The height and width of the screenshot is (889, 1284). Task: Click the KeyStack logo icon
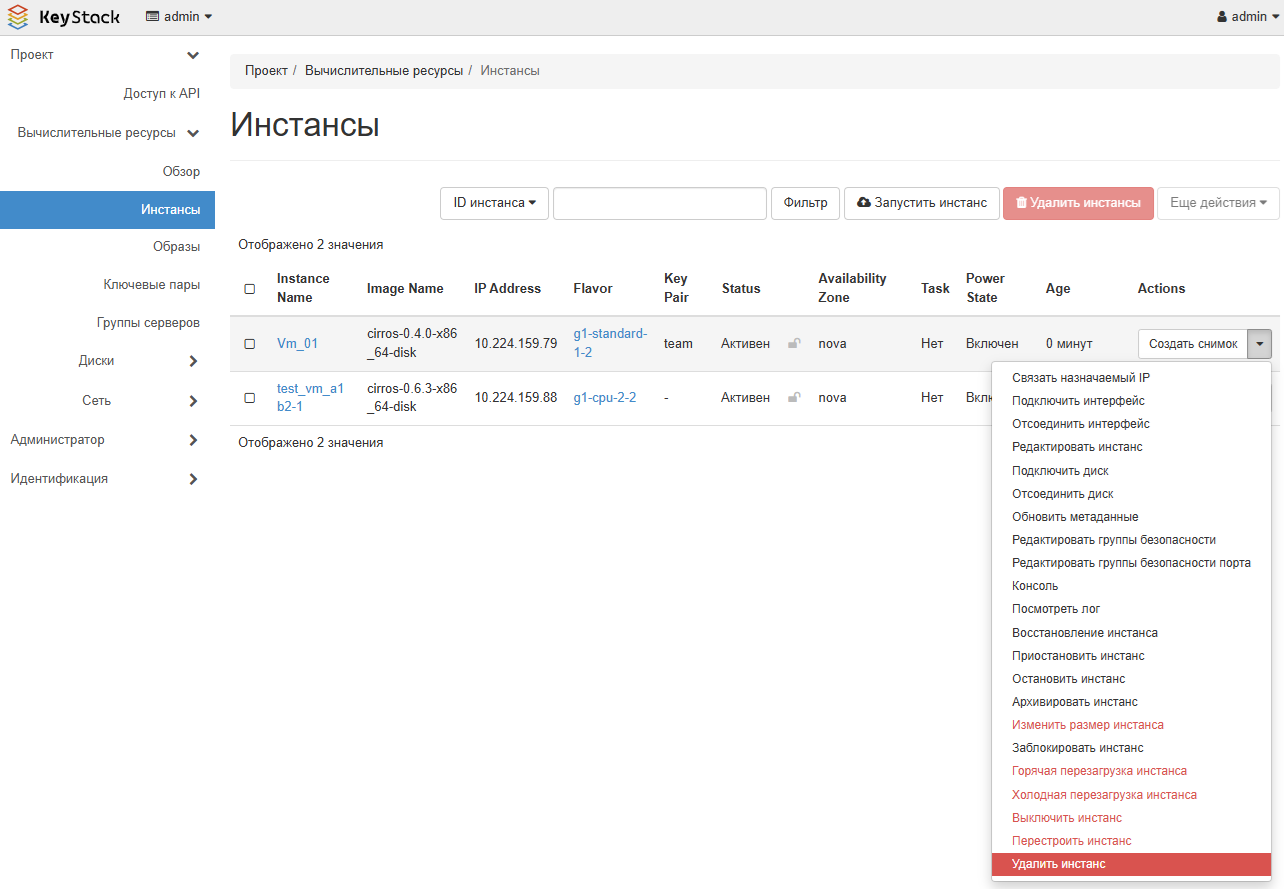[18, 17]
